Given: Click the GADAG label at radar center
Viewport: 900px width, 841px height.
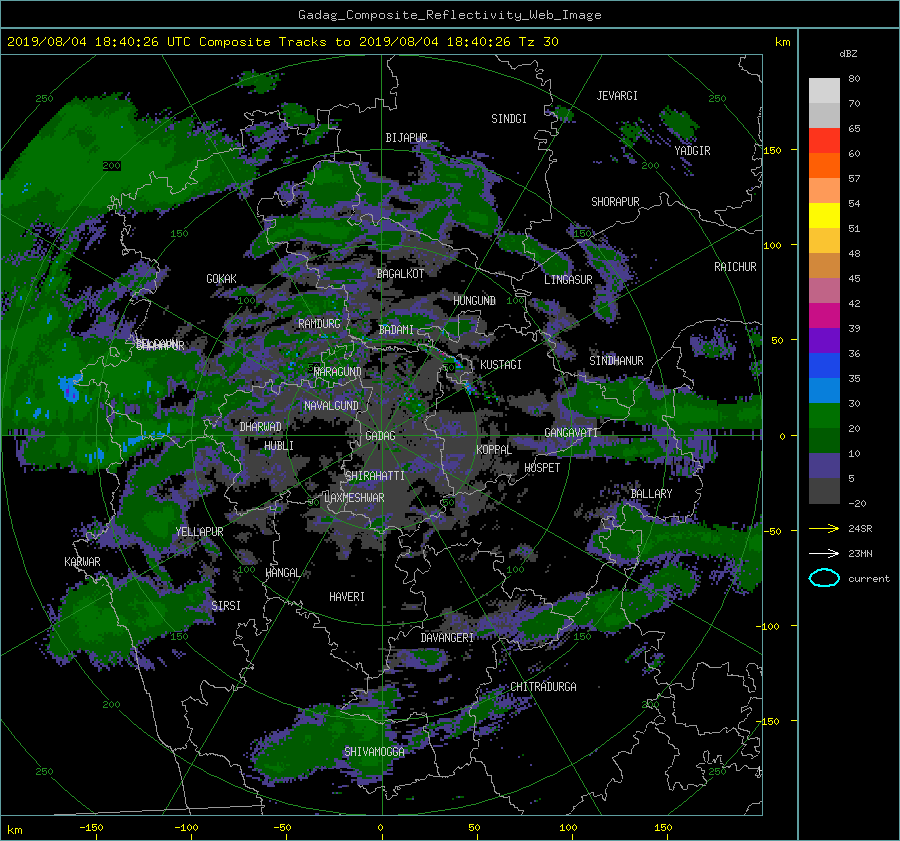Looking at the screenshot, I should (x=381, y=436).
